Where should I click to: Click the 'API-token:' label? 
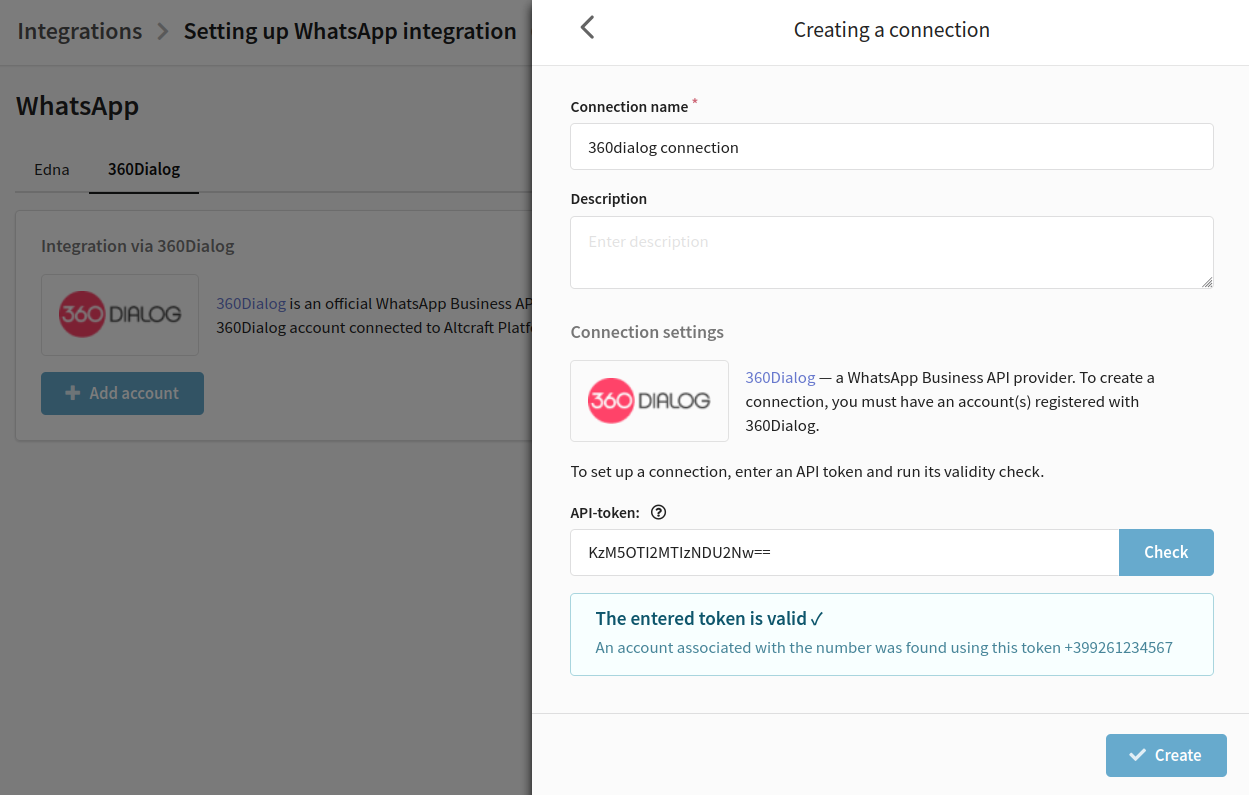click(605, 513)
